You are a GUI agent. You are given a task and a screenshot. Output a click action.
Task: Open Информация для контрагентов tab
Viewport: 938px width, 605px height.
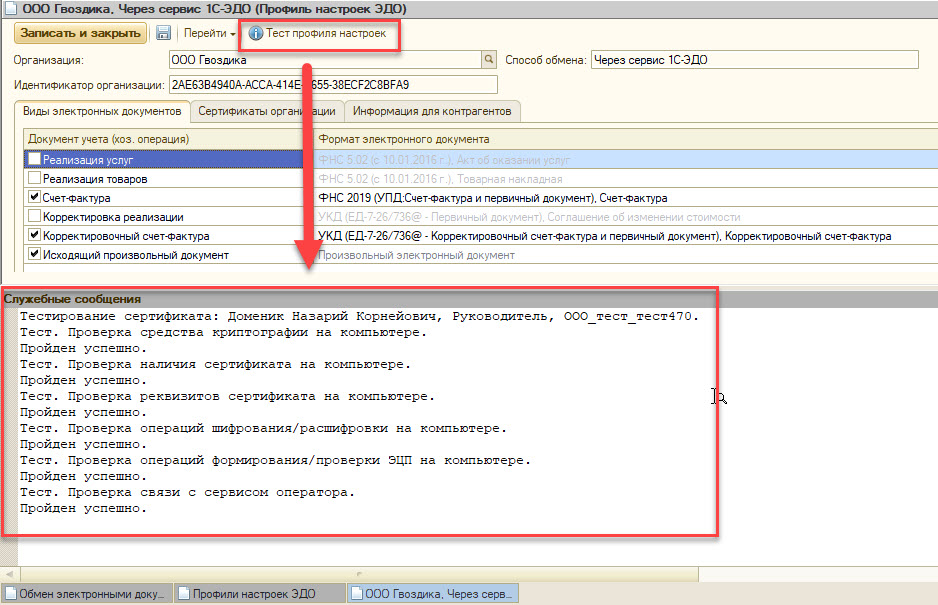pos(432,111)
